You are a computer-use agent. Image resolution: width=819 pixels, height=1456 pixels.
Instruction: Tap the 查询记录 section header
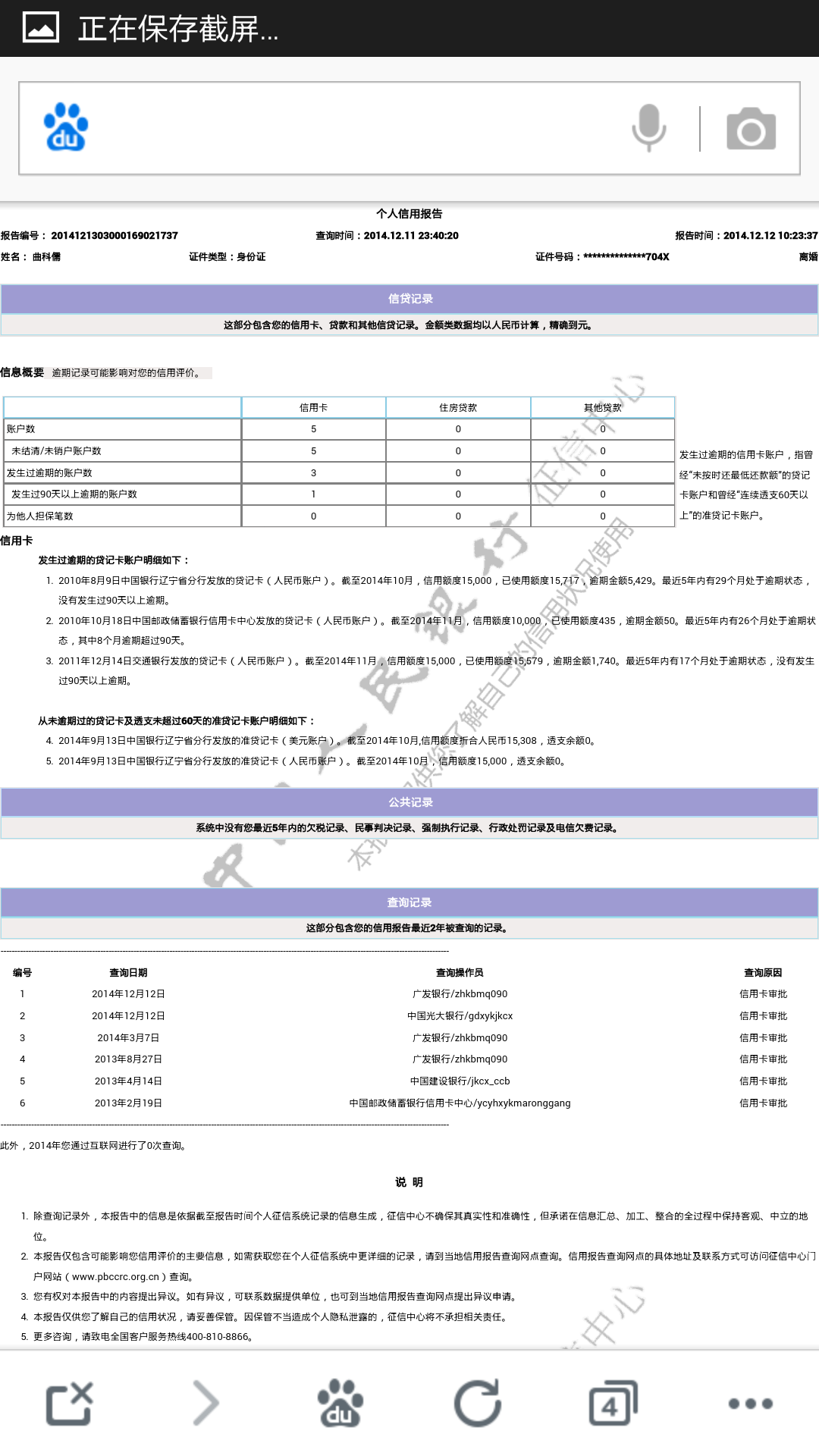[x=409, y=902]
